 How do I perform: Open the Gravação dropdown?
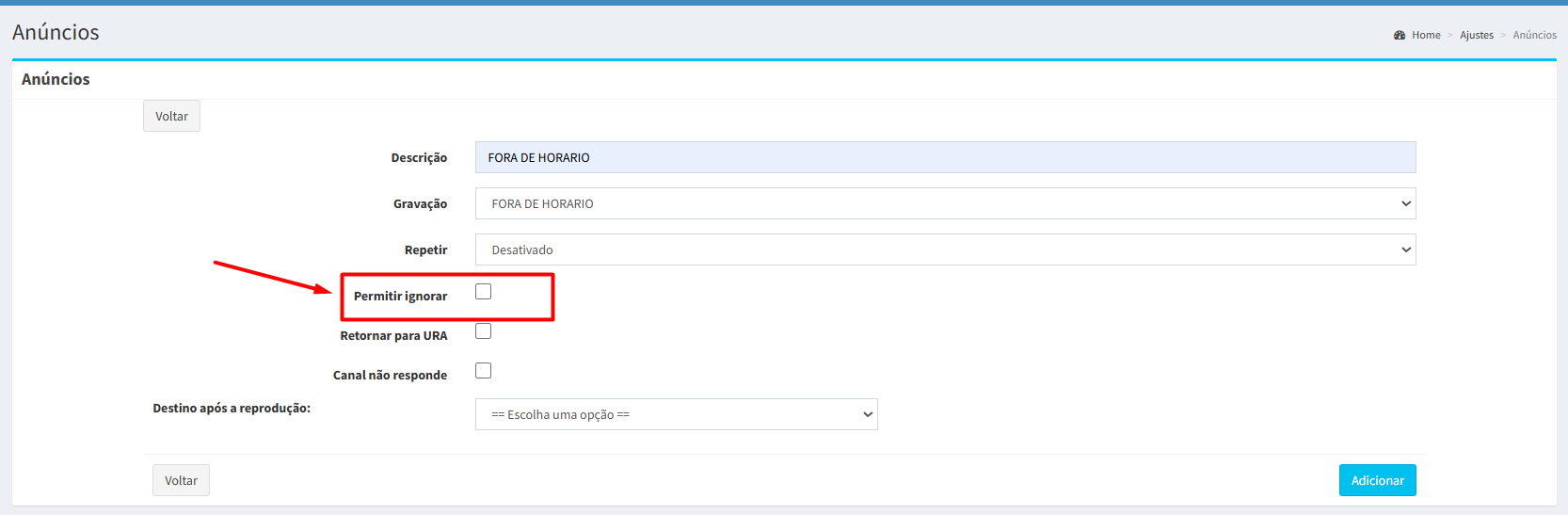(945, 203)
